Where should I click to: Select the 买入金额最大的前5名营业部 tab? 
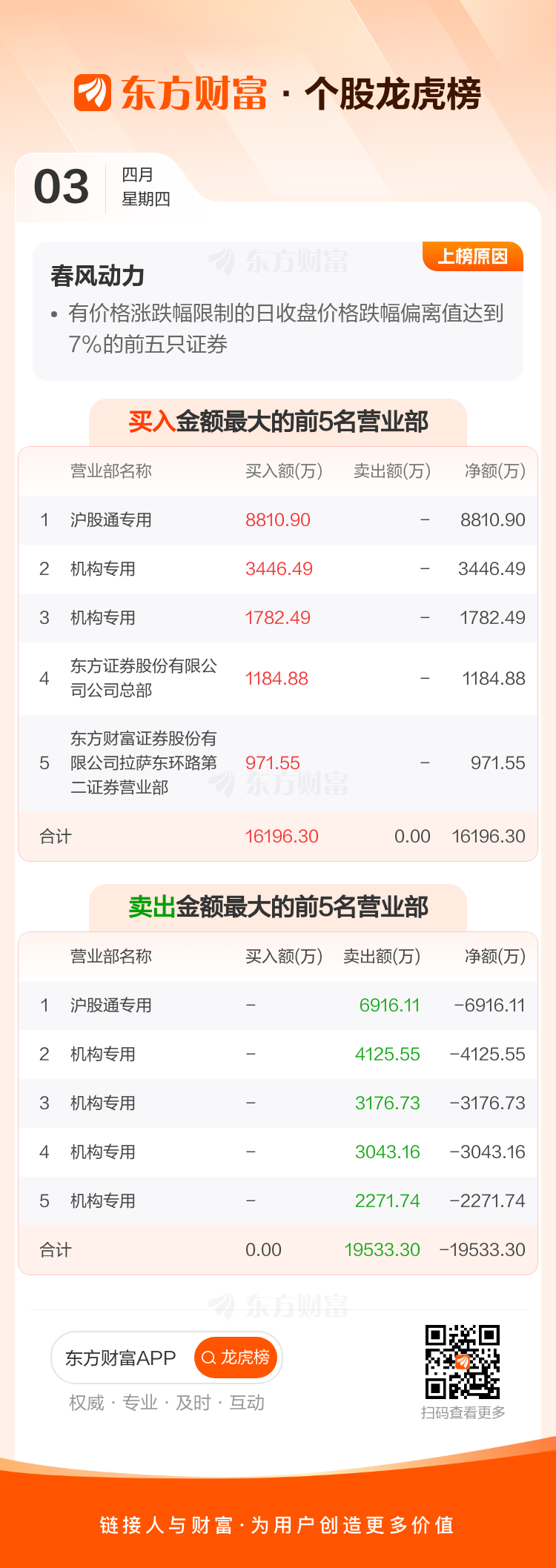pos(278,422)
